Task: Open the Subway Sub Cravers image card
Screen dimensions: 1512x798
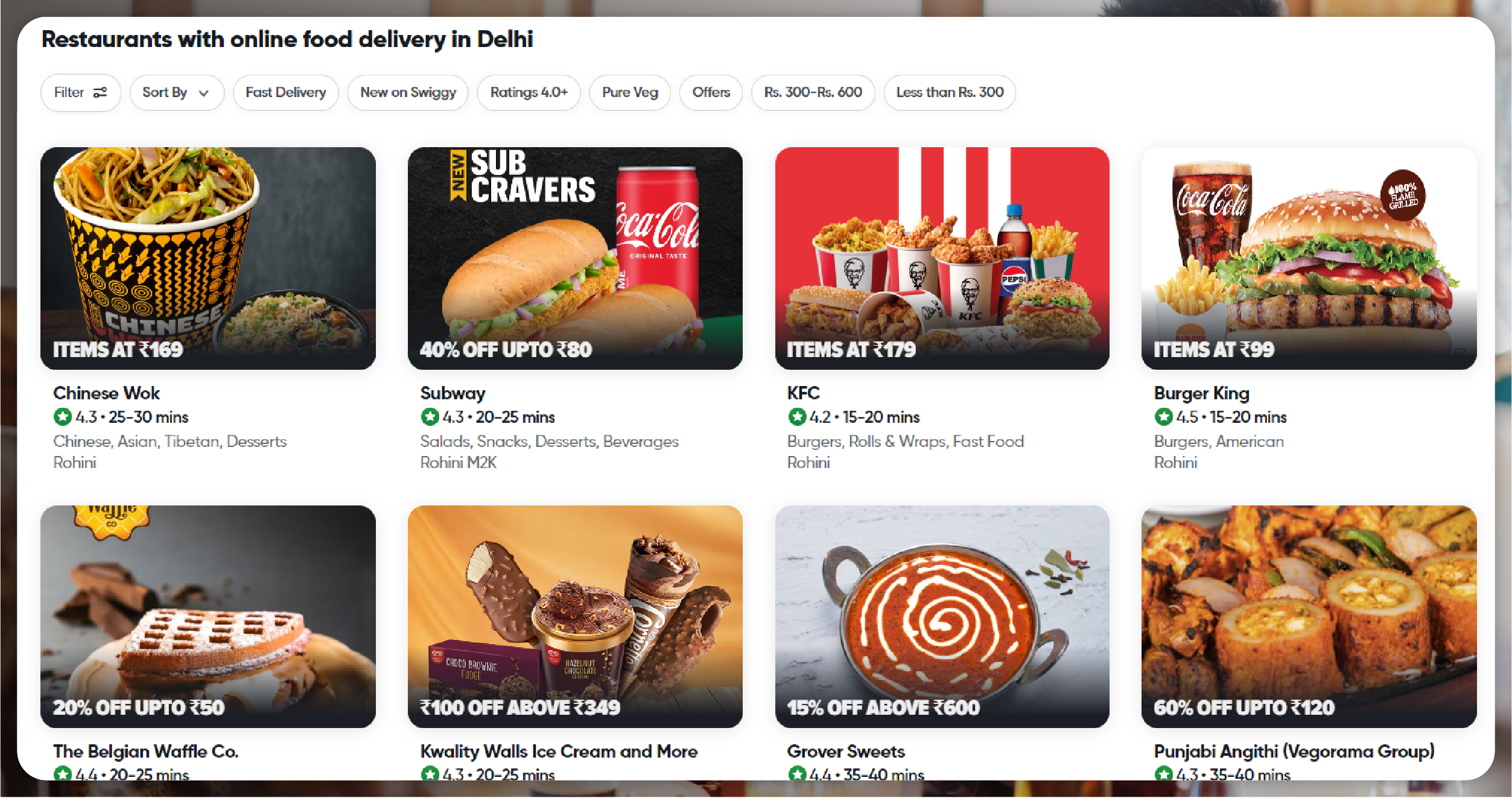Action: (x=575, y=258)
